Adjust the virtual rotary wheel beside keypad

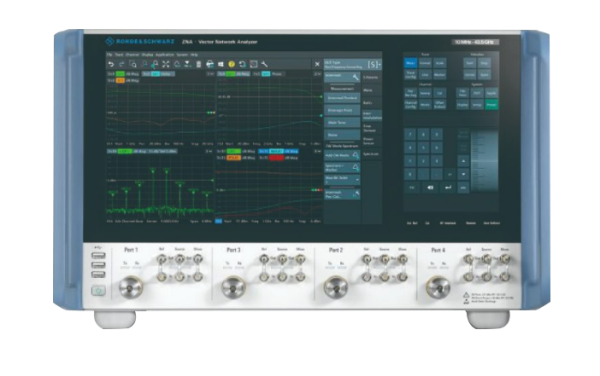pos(484,161)
